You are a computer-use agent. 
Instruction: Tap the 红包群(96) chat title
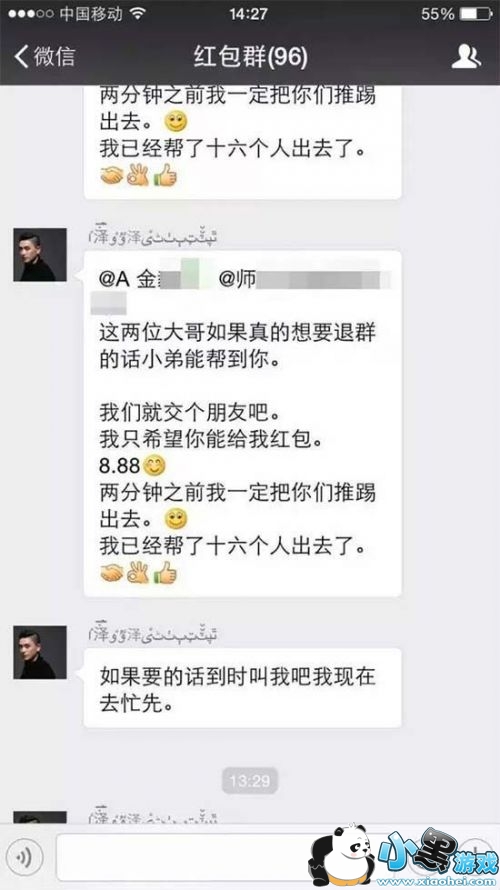(x=250, y=57)
